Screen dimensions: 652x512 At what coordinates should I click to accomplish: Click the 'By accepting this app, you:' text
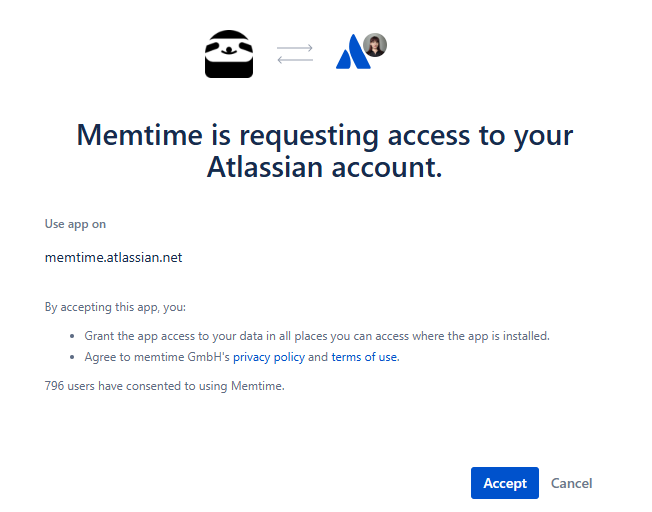point(115,307)
